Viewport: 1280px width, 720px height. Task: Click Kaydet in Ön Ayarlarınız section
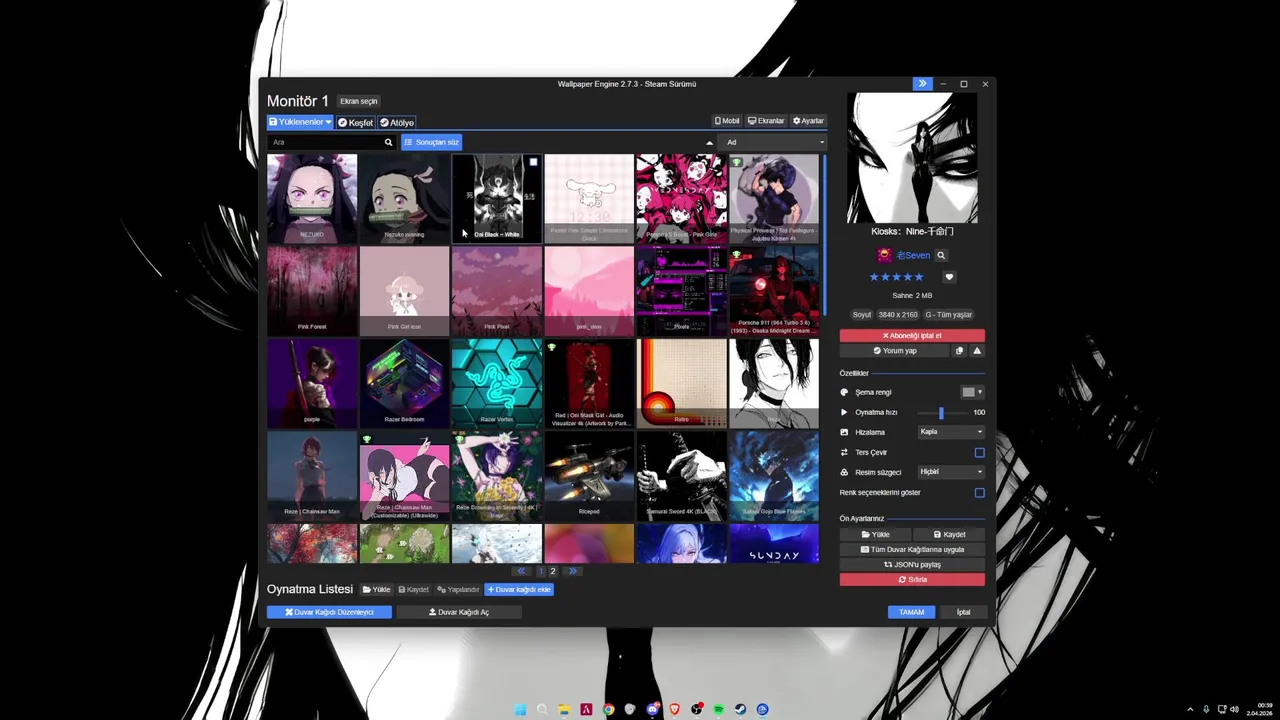pyautogui.click(x=949, y=534)
